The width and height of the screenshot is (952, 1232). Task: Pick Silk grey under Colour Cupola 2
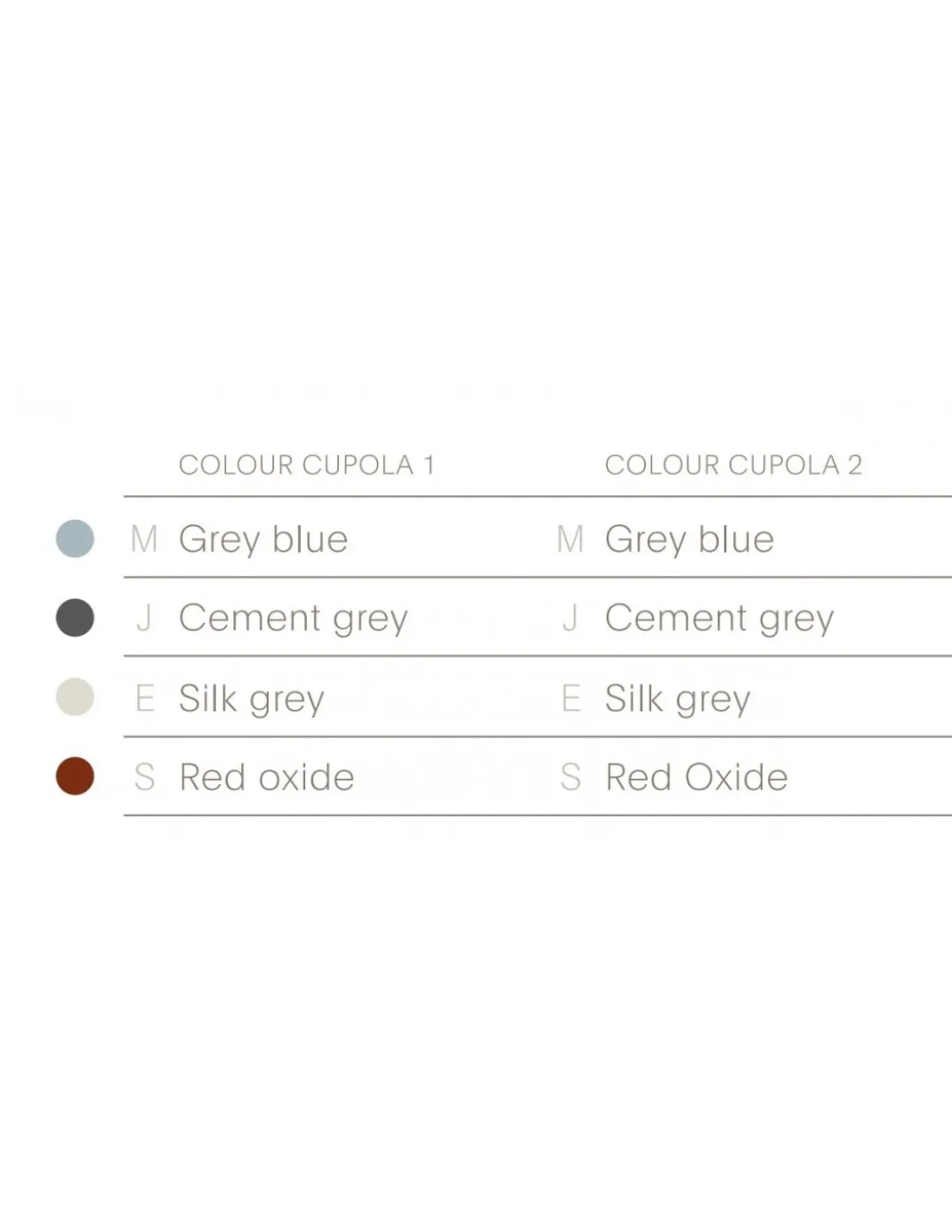tap(678, 699)
